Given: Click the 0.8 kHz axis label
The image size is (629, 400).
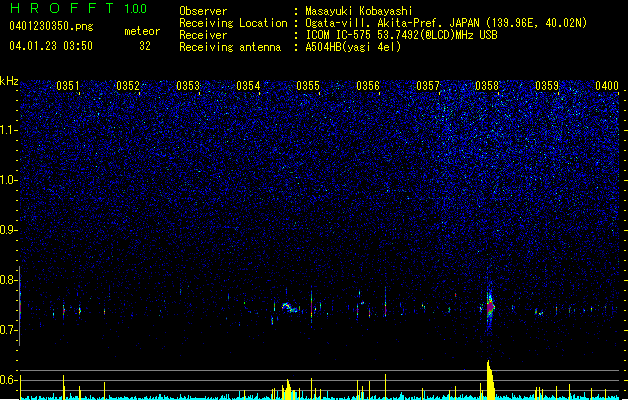Looking at the screenshot, I should (x=9, y=280).
